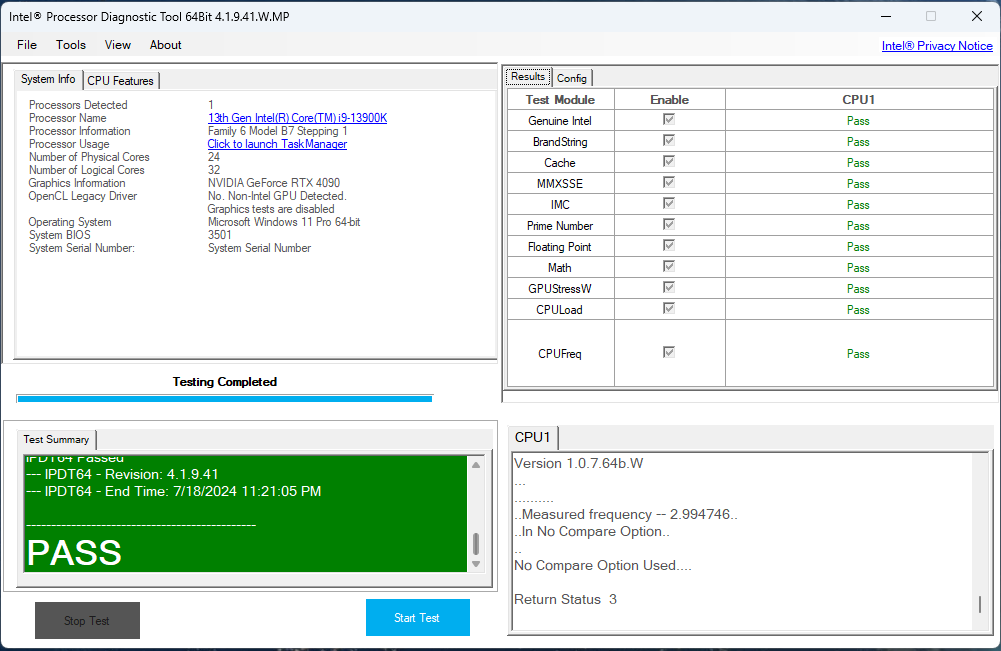Click the Test Summary scroll up arrow
The image size is (1001, 651).
coord(476,465)
